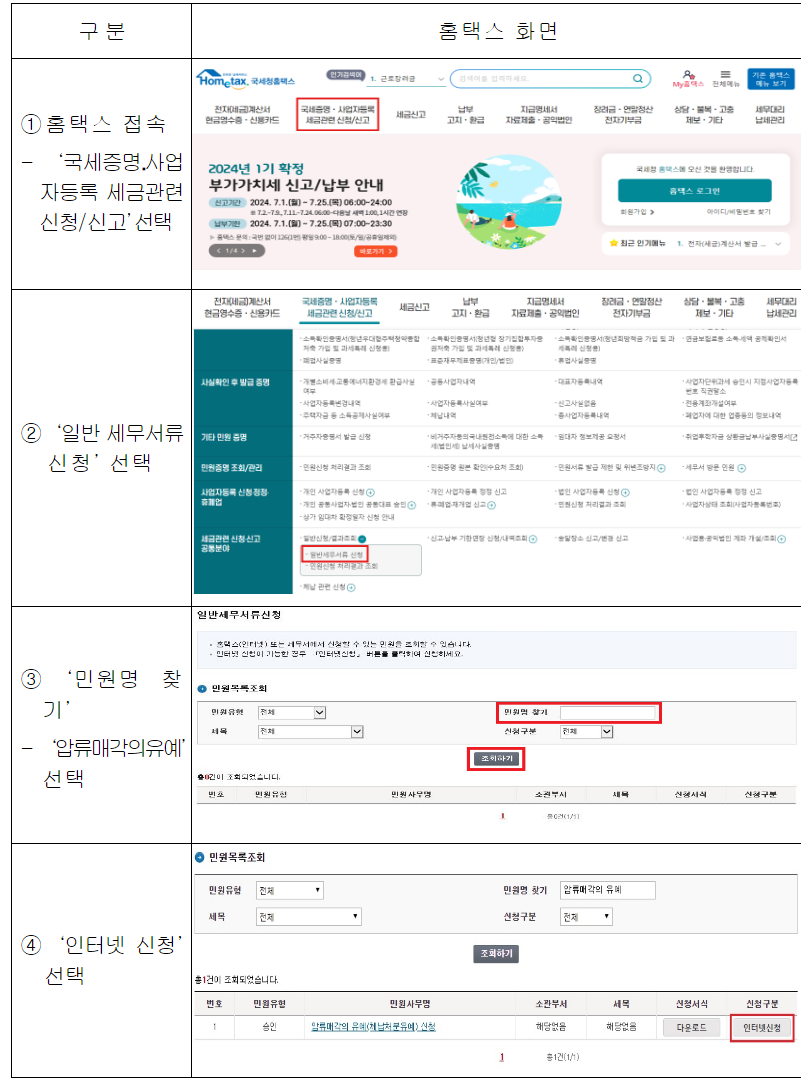Click plus icon beside 민원서류 발급 제한 및 위변조방지

coord(661,468)
